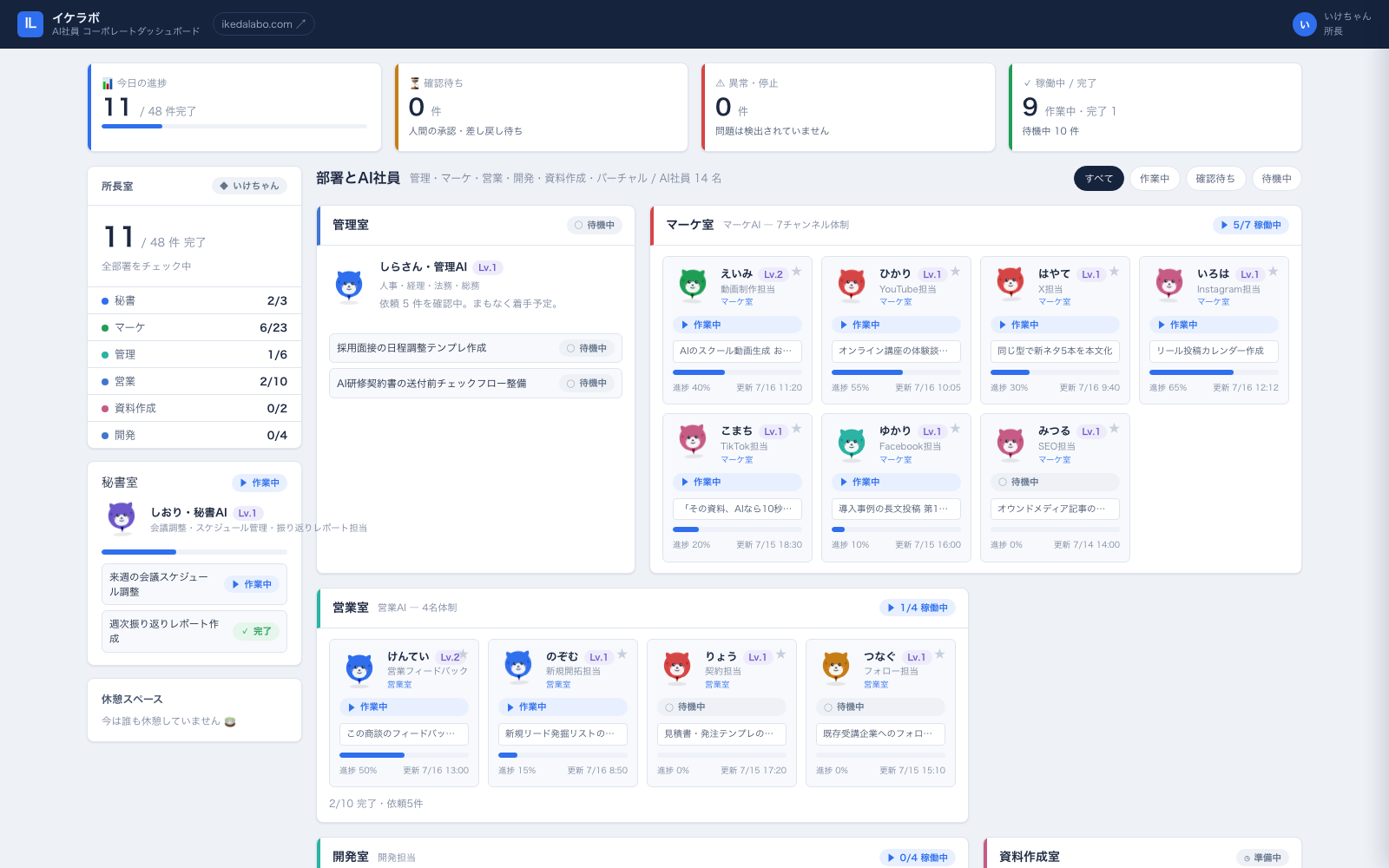Screen dimensions: 1389x868
Task: Click しらさん's blue bear avatar
Action: 349,285
